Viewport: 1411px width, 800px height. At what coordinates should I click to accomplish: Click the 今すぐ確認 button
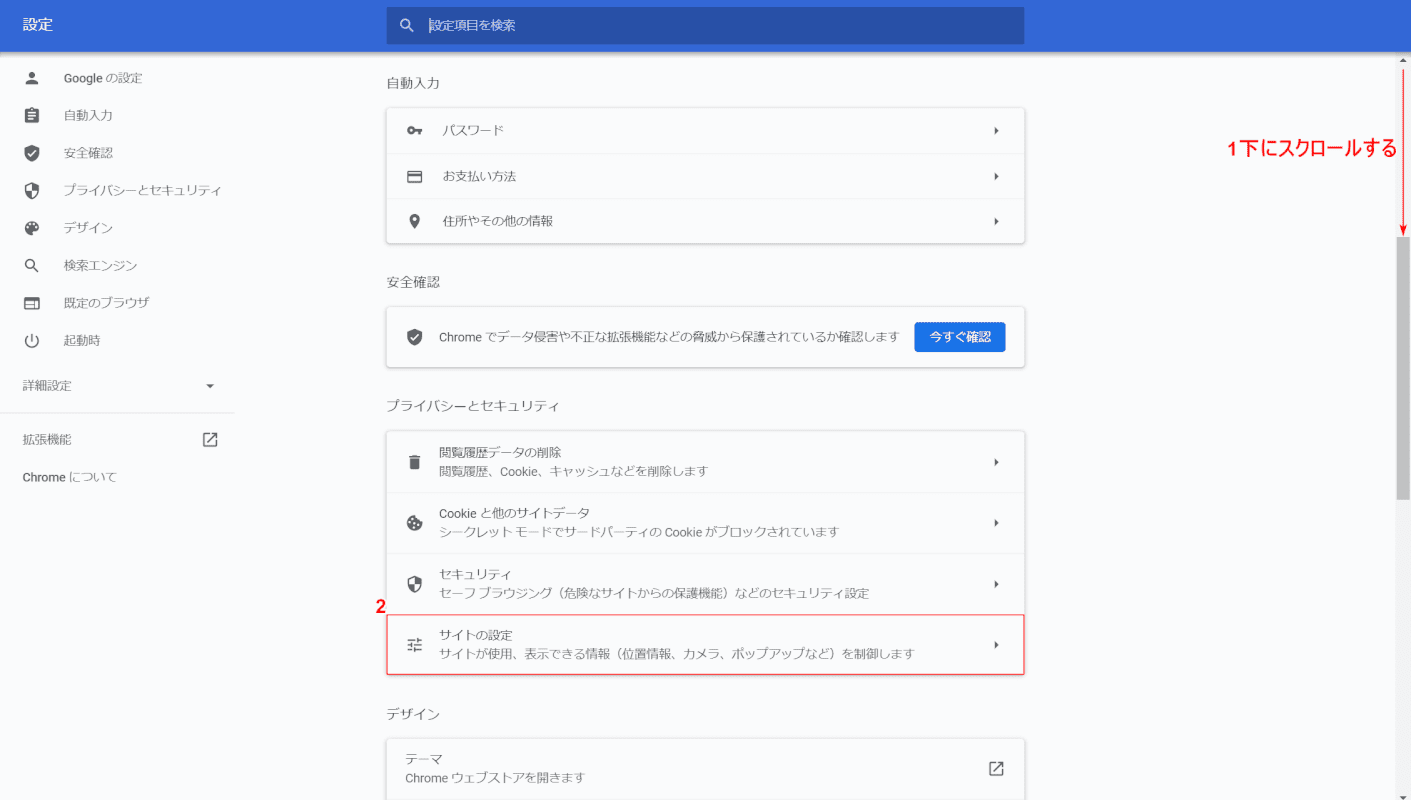(x=960, y=337)
